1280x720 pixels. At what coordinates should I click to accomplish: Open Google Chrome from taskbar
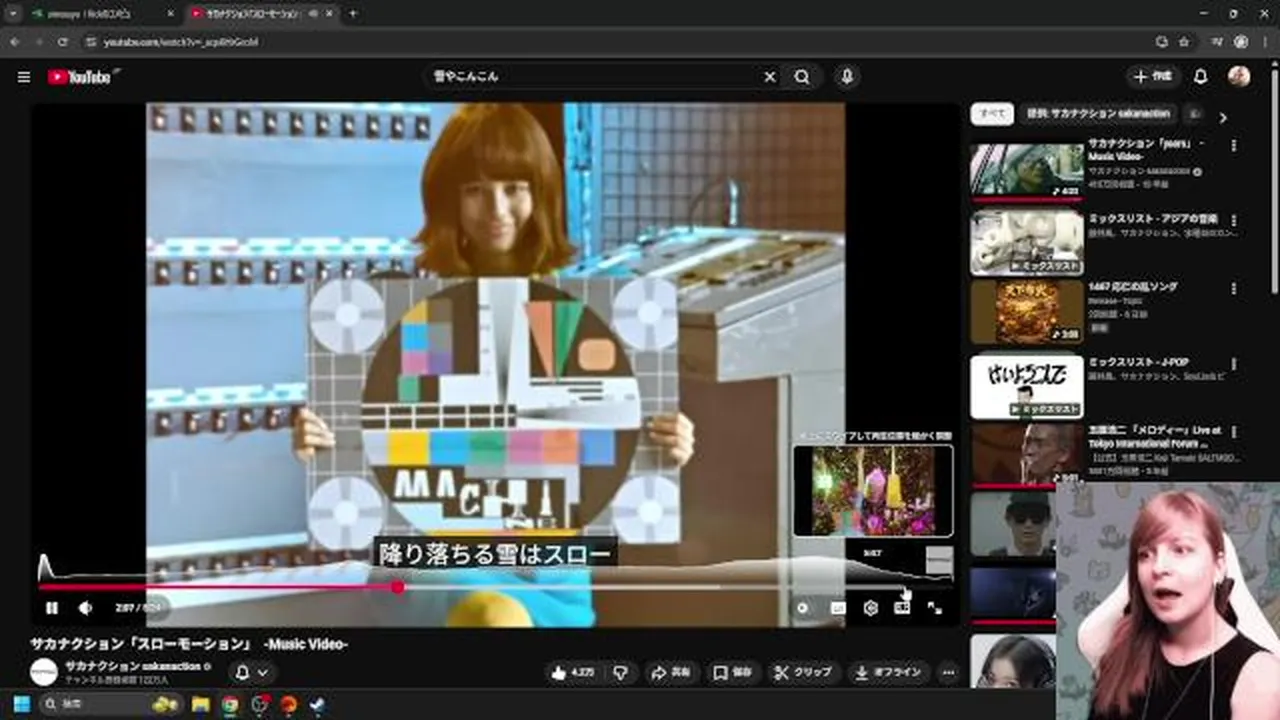[230, 704]
